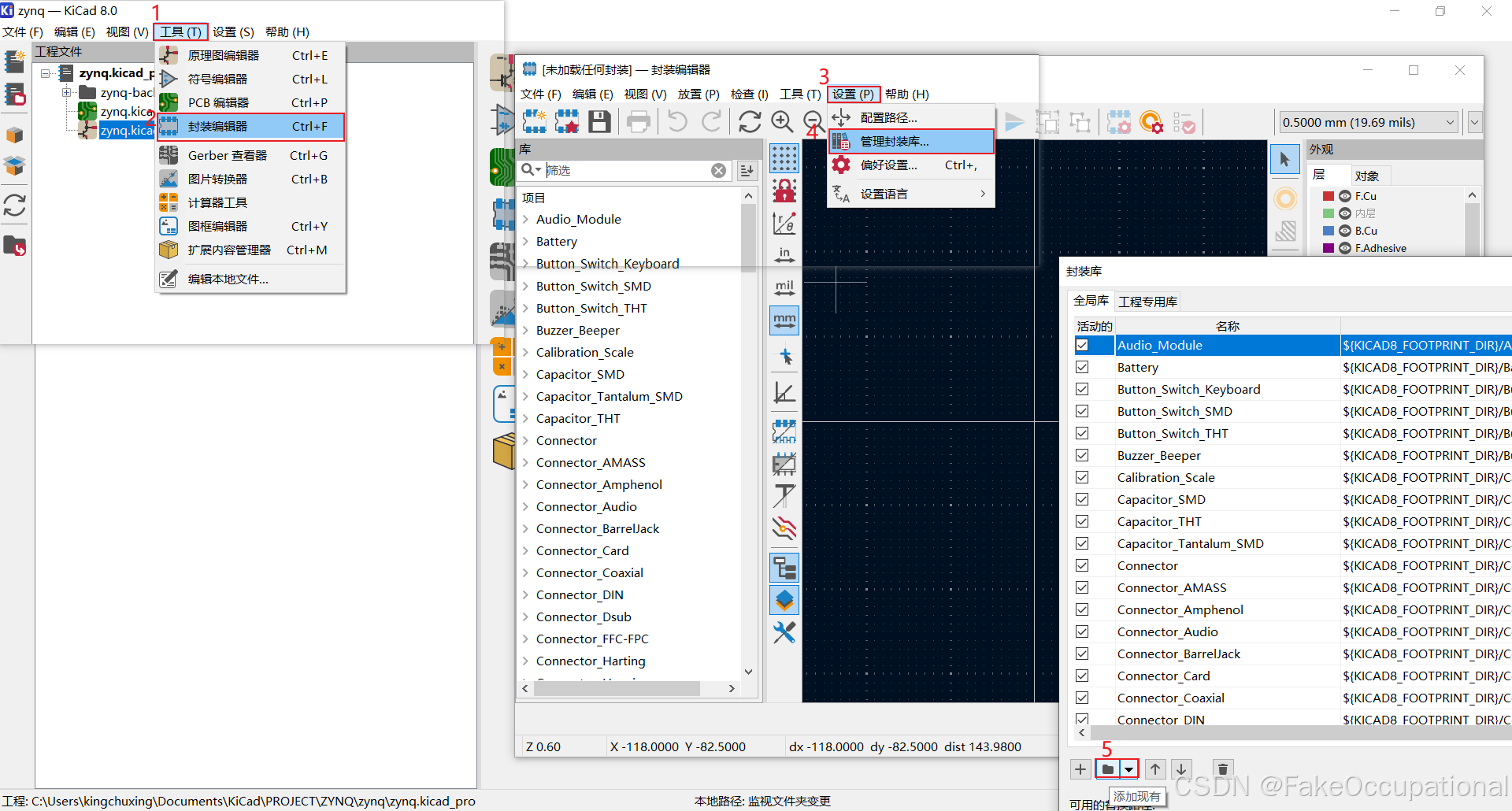
Task: Click the trash delete icon in library dialog
Action: [x=1222, y=769]
